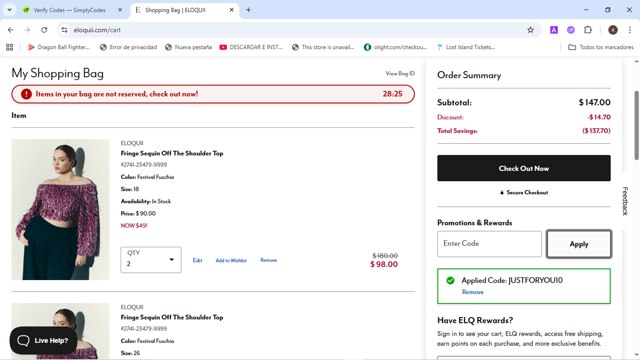Open Dragon Ball Fighter bookmark

[x=59, y=47]
